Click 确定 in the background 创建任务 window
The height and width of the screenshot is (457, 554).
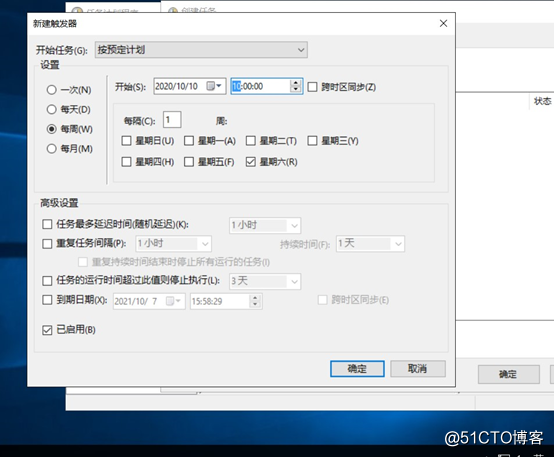[508, 374]
